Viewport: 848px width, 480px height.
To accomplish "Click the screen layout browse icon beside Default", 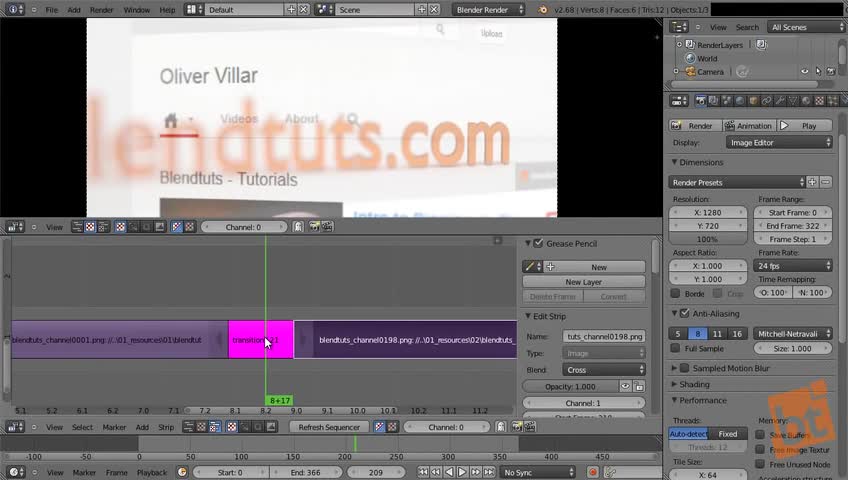I will [x=194, y=10].
